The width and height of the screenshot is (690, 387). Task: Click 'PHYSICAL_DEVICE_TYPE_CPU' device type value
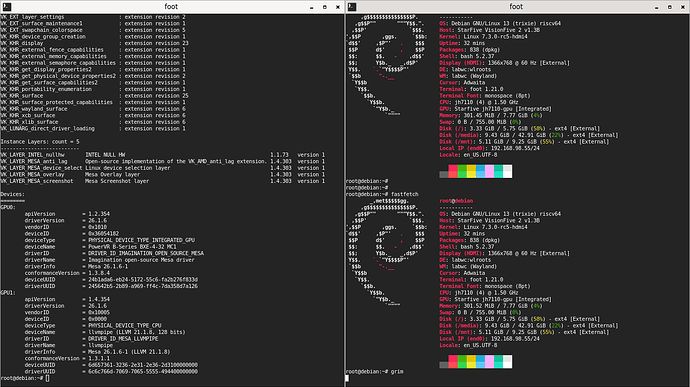click(x=125, y=326)
